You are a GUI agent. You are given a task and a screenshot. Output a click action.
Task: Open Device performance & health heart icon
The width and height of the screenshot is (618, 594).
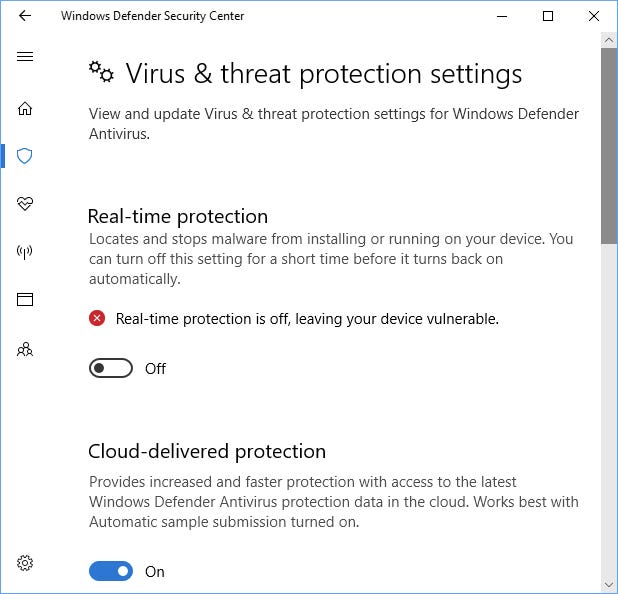click(x=25, y=203)
